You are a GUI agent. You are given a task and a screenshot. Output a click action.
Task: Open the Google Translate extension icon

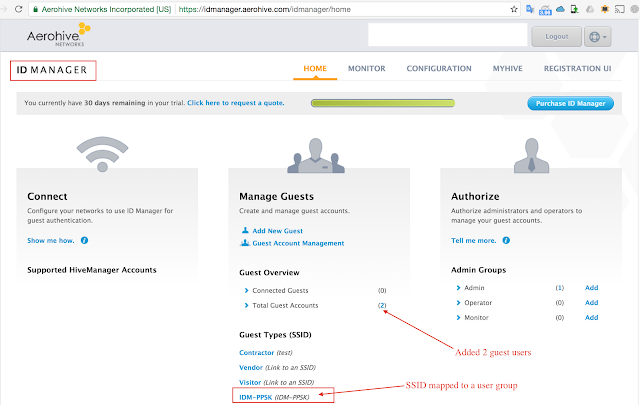click(x=530, y=9)
